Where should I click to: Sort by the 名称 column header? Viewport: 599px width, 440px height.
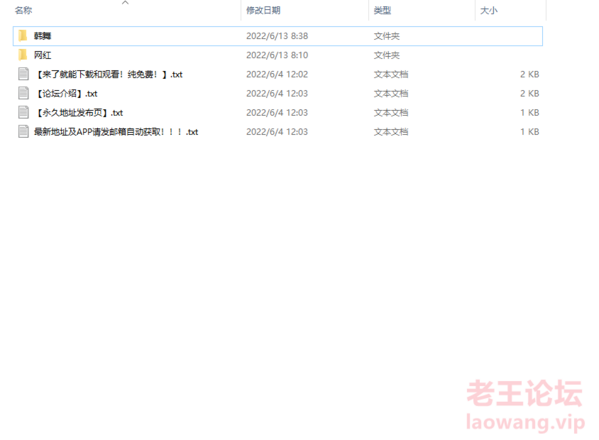(24, 10)
